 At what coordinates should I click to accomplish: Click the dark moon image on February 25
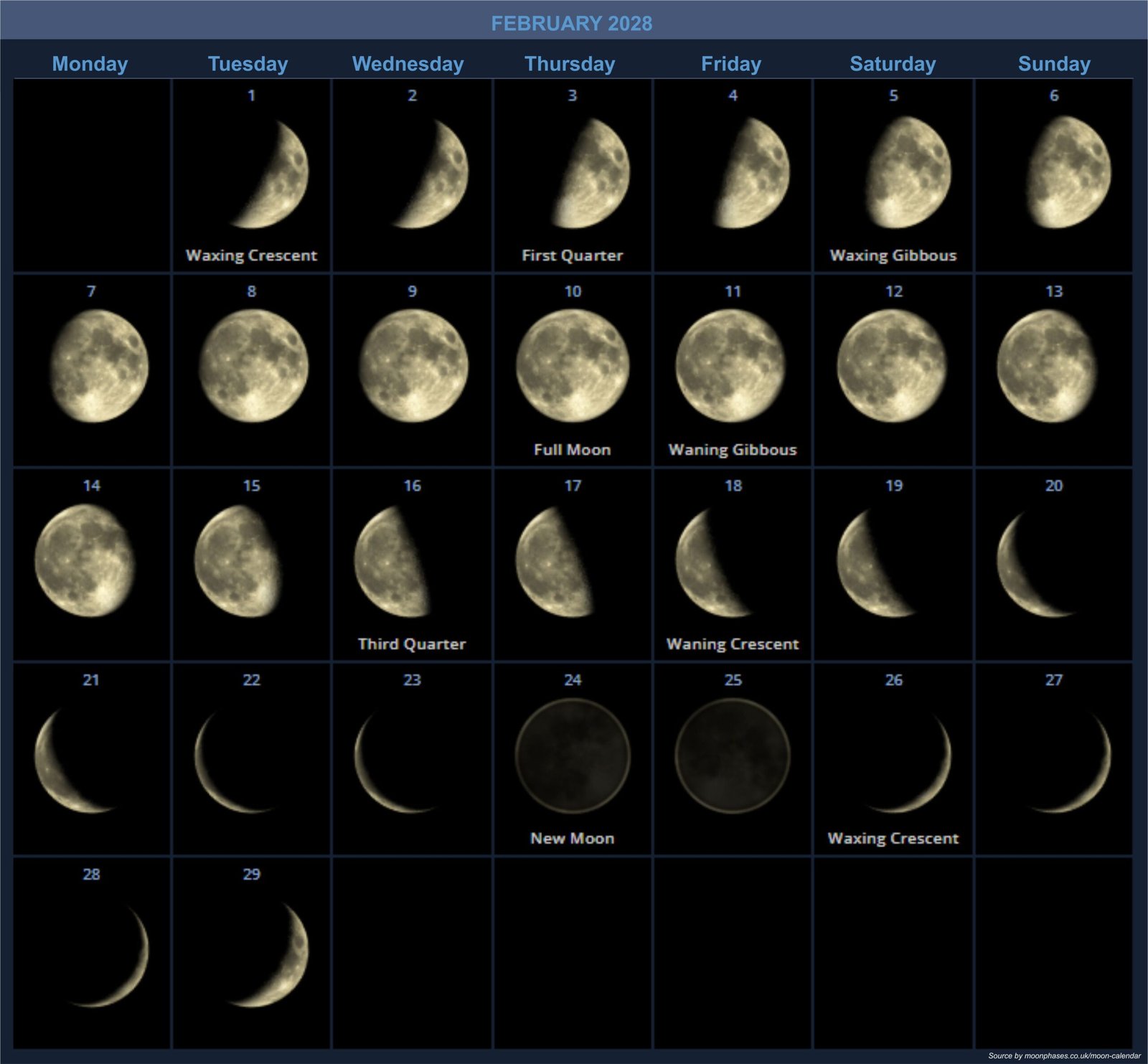[733, 755]
